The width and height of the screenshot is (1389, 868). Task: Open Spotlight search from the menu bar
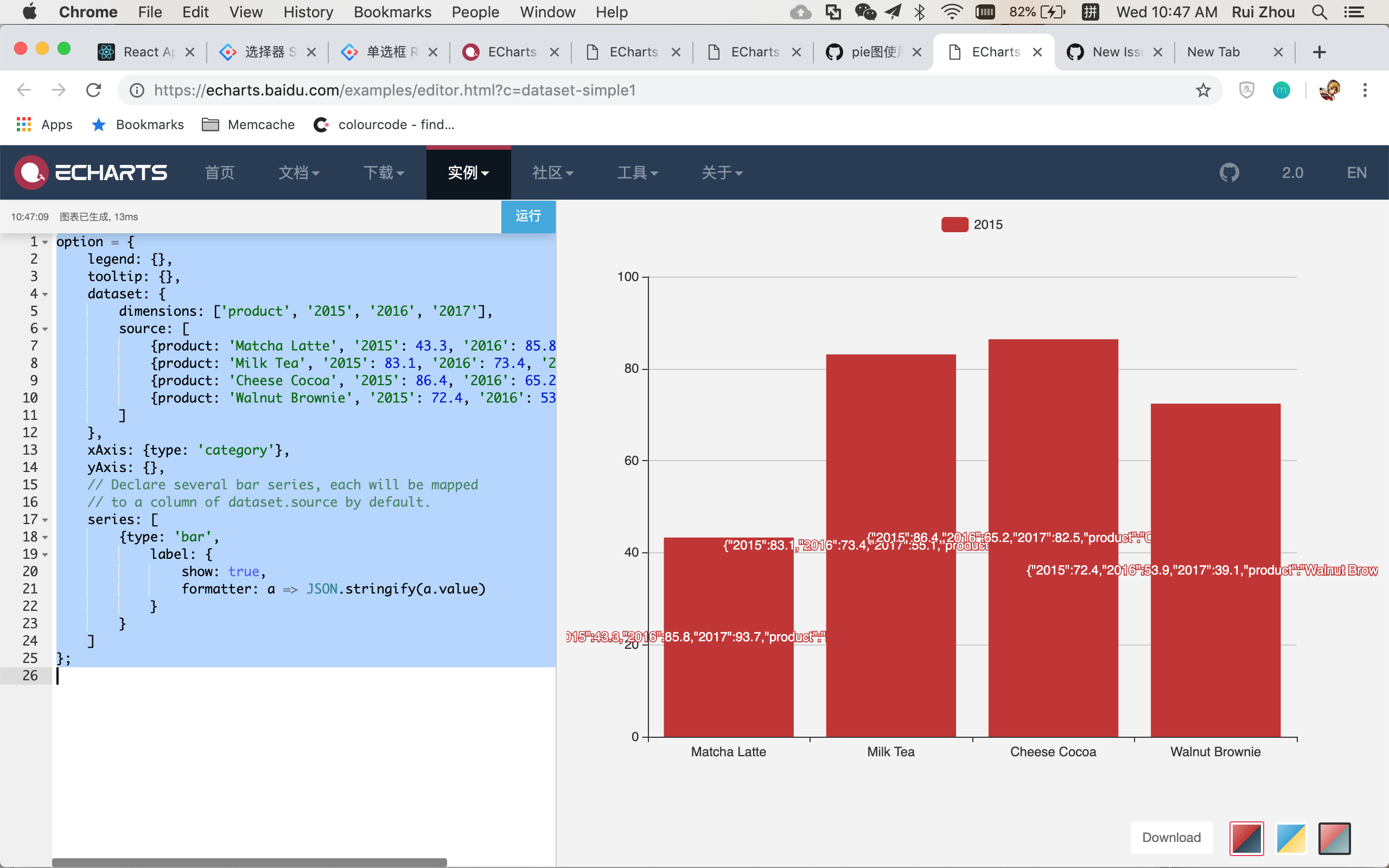(x=1318, y=11)
